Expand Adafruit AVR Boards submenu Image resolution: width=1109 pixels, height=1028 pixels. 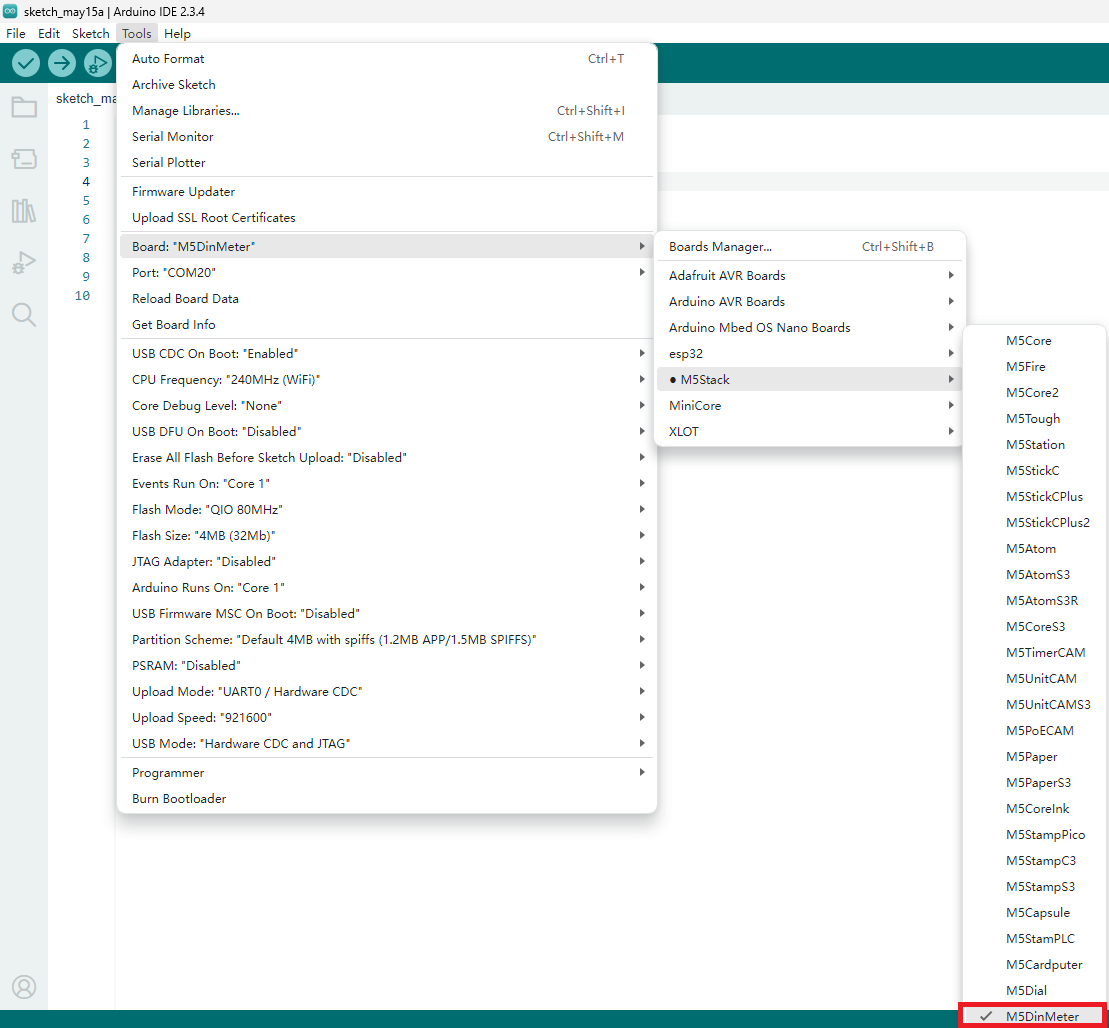810,276
